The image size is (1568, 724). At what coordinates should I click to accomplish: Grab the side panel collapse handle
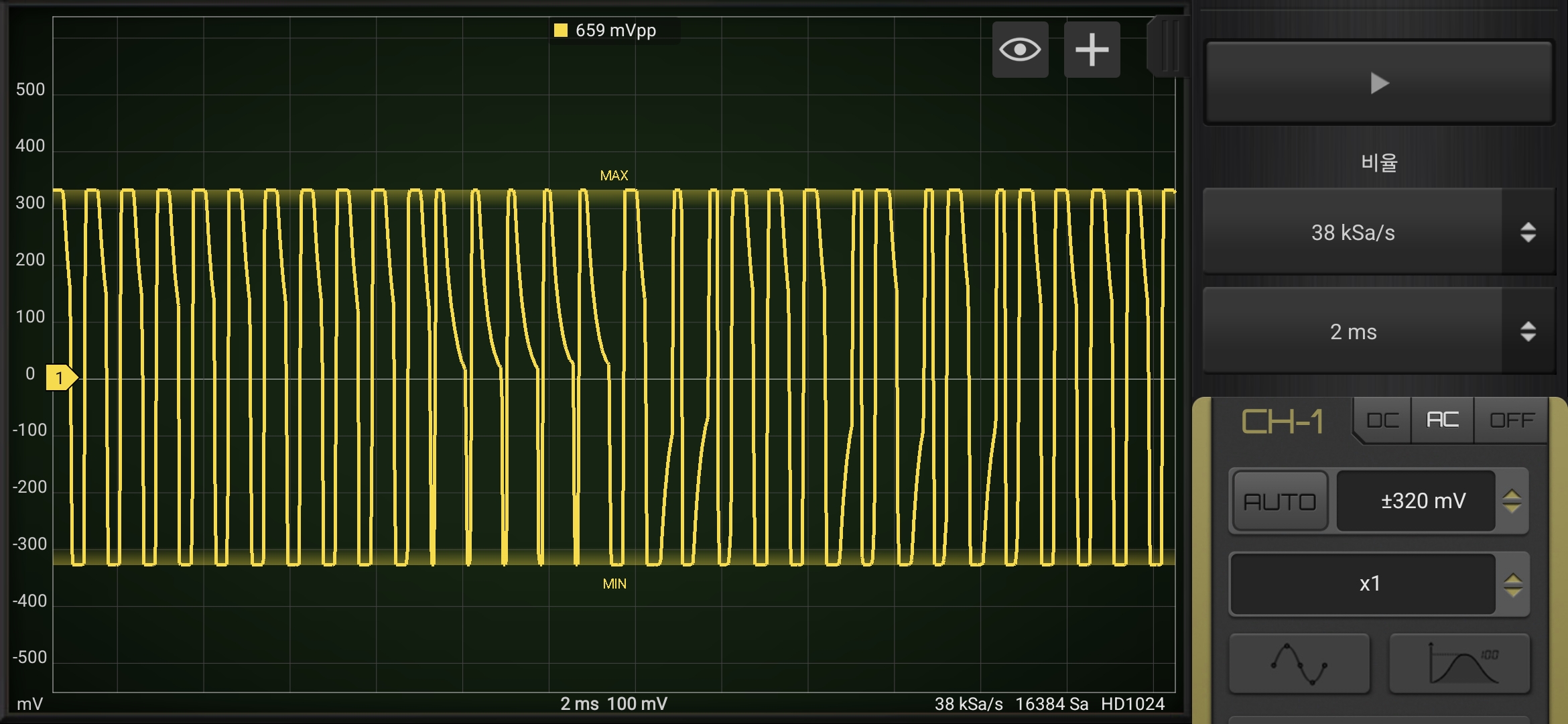[1169, 47]
